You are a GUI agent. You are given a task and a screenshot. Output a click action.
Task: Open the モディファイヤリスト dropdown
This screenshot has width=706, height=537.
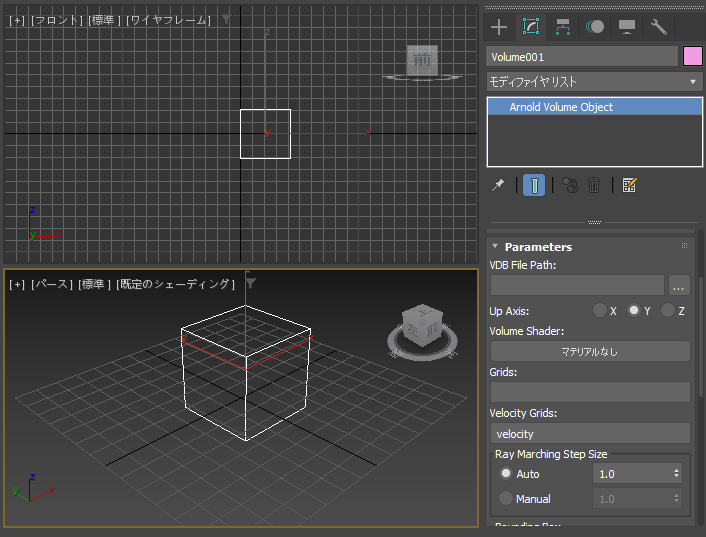click(x=594, y=82)
